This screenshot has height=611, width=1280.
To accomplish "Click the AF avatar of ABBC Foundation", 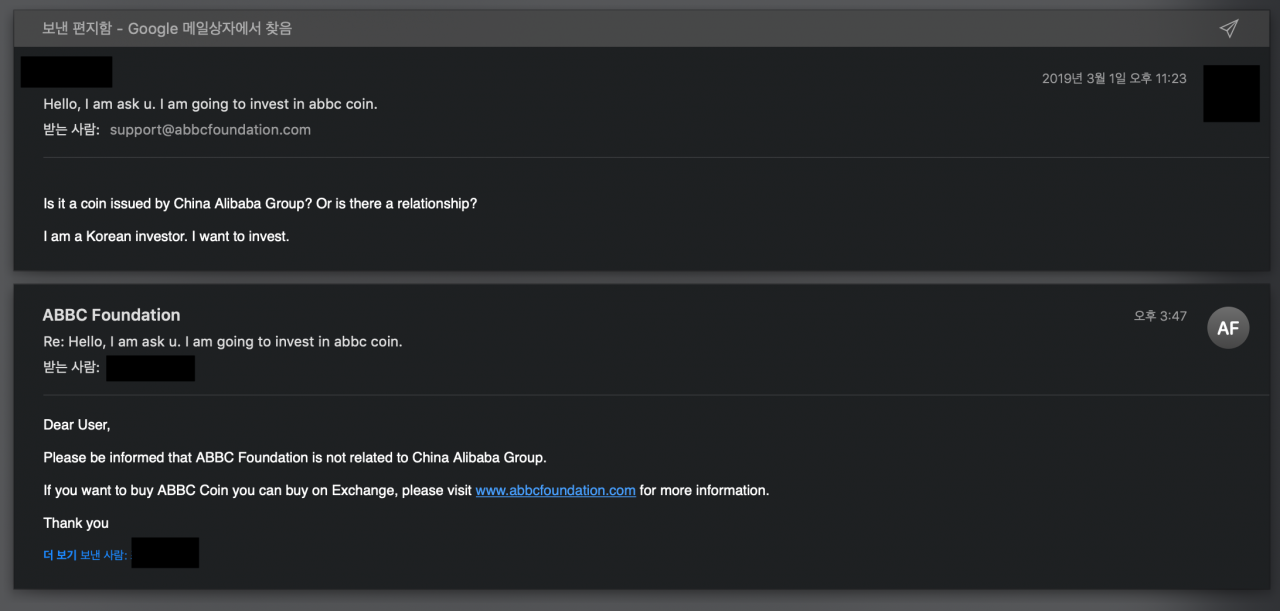I will point(1228,328).
